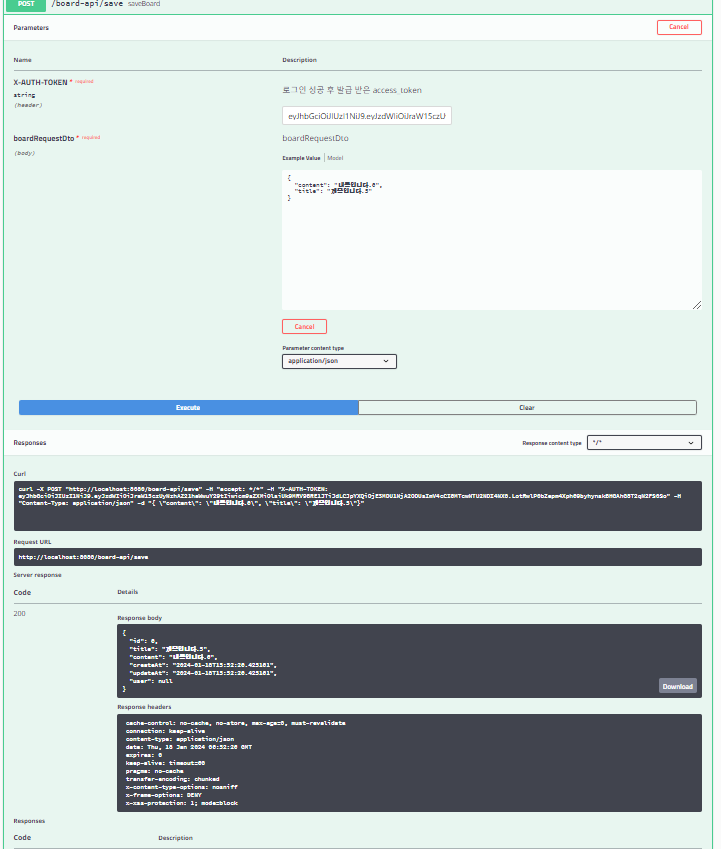Viewport: 721px width, 849px height.
Task: Switch to the Model tab
Action: 335,158
